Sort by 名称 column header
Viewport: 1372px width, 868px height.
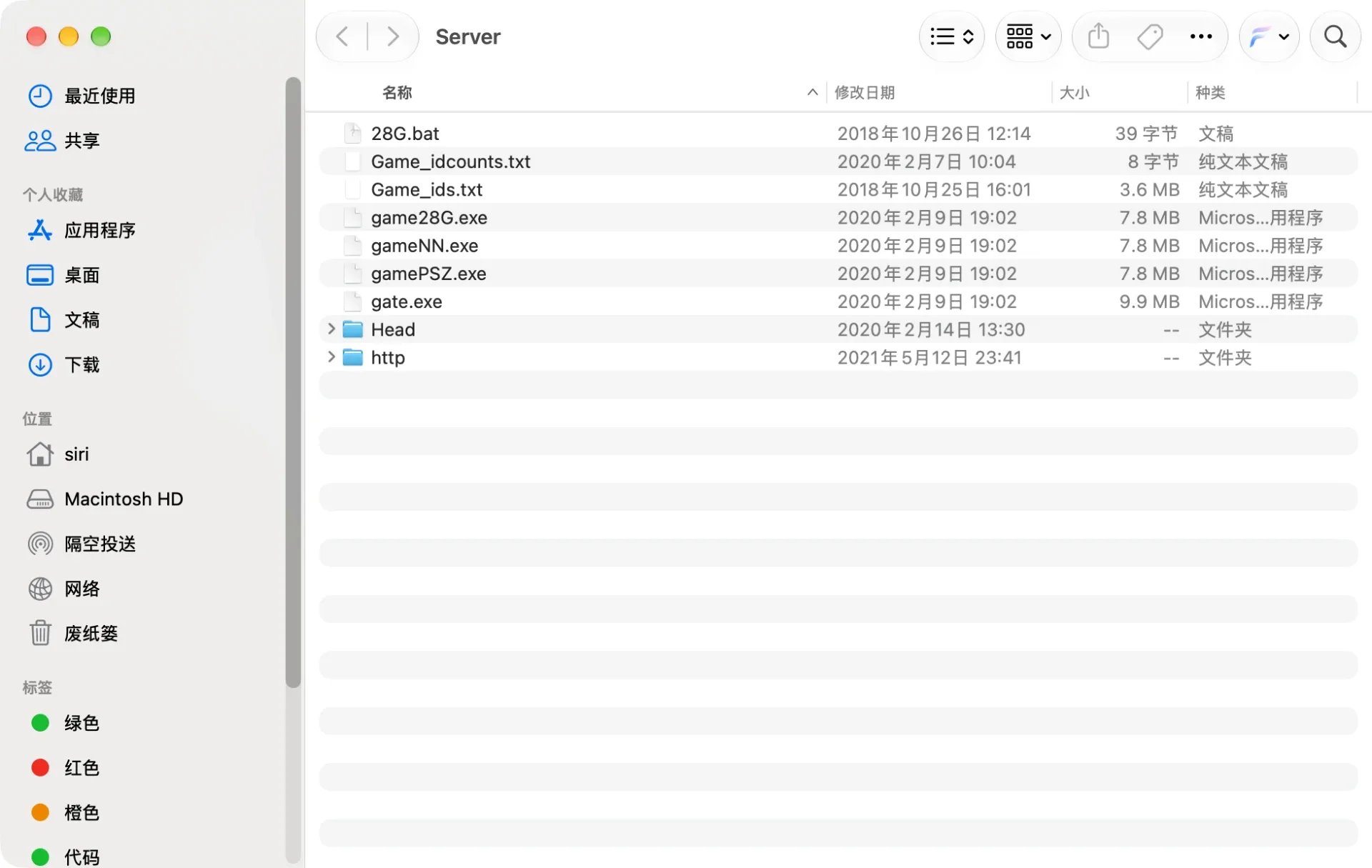click(397, 92)
